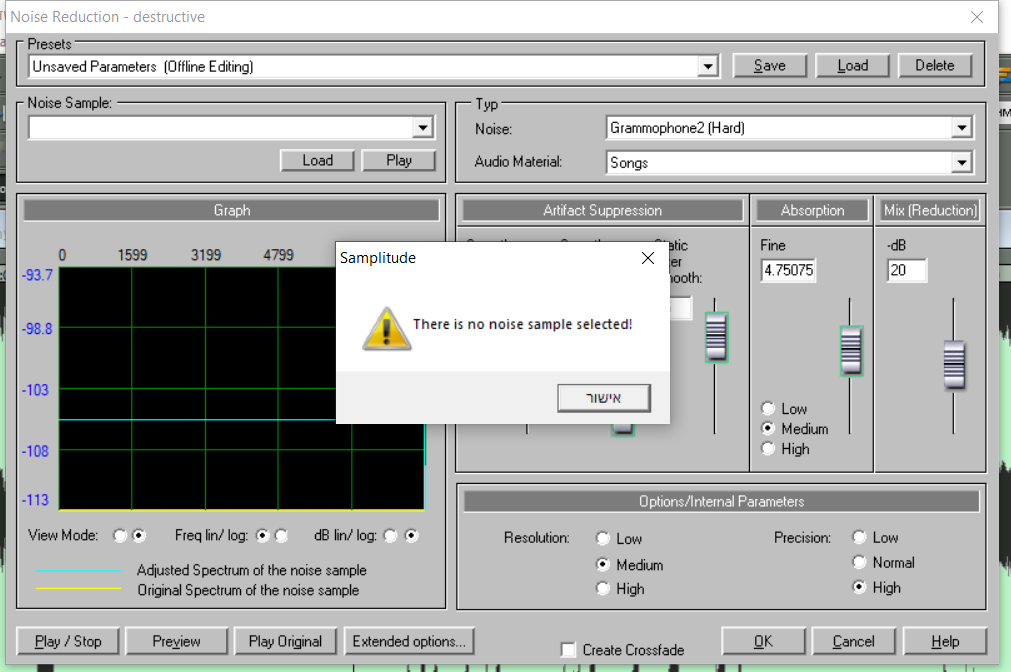Click the Absorption slider handle

(851, 351)
